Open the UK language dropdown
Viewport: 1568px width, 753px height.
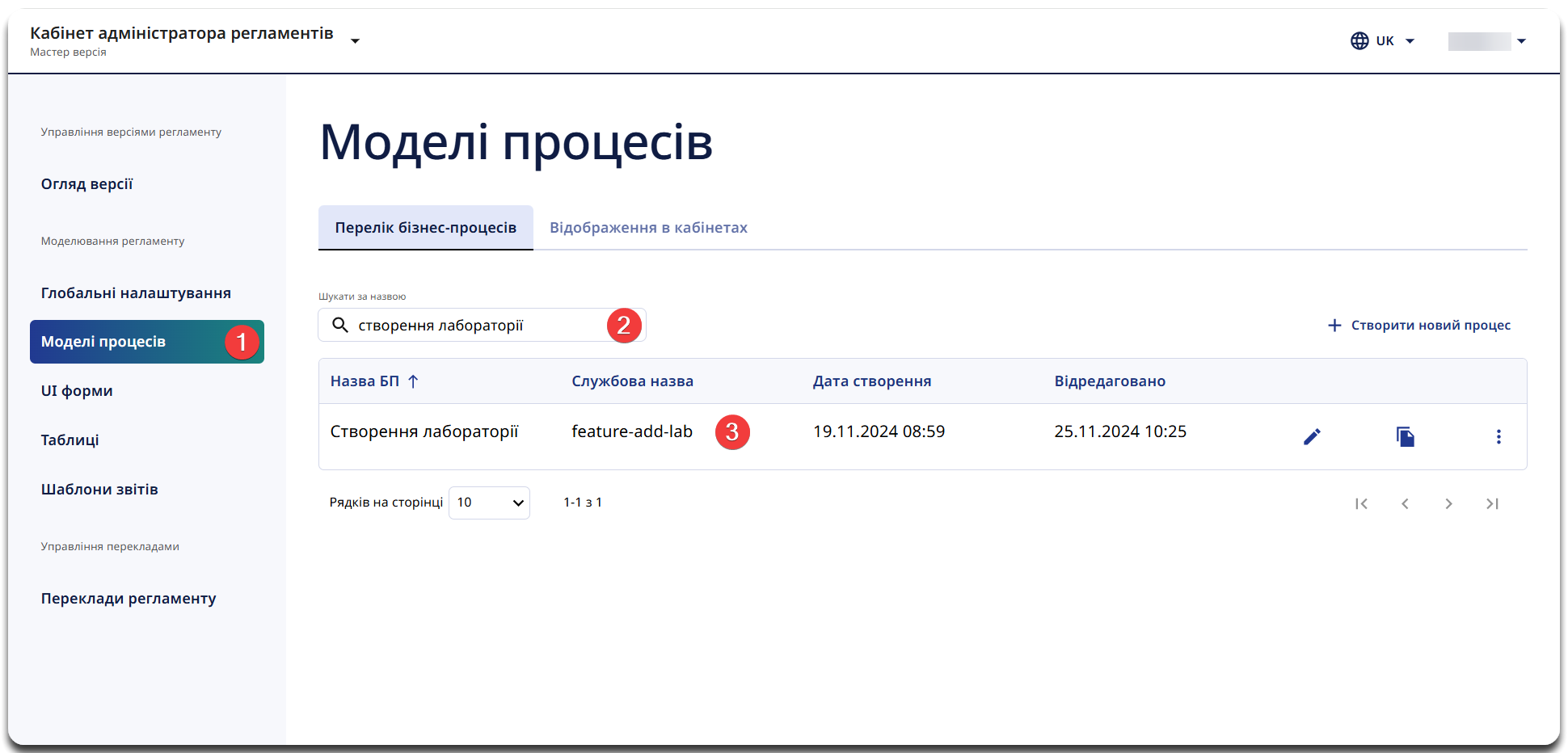1383,41
